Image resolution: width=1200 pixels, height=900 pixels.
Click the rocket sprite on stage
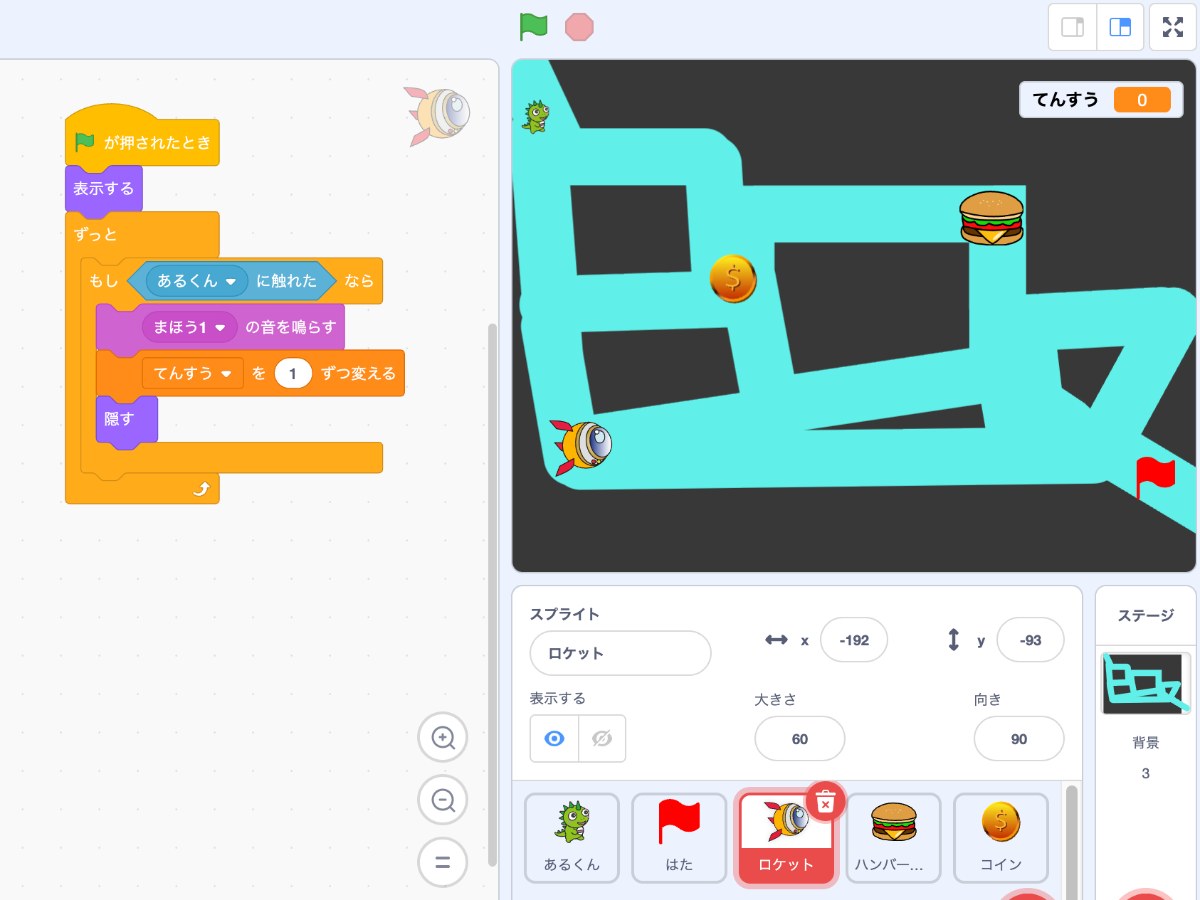point(582,447)
